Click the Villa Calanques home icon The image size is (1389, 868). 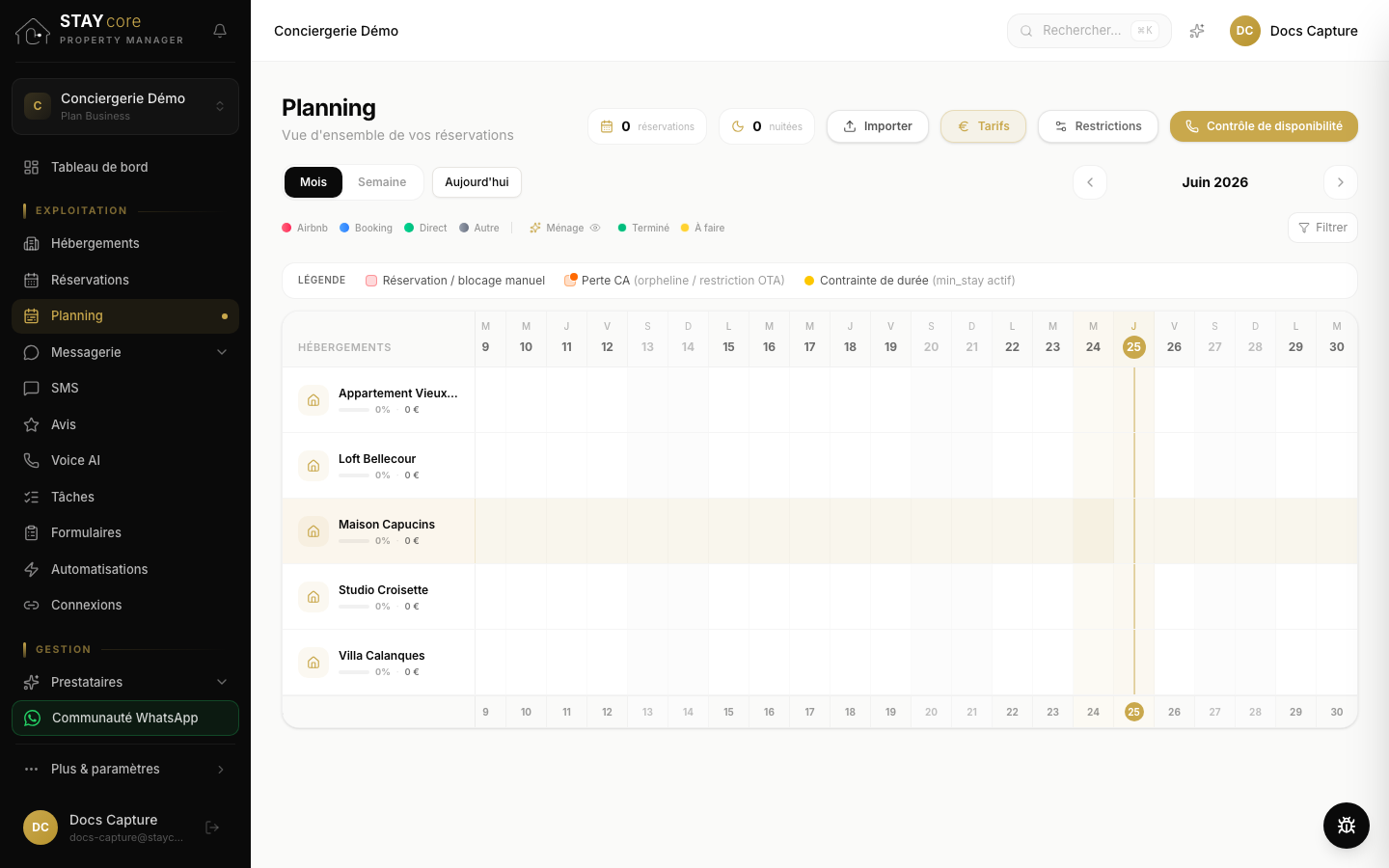tap(313, 663)
